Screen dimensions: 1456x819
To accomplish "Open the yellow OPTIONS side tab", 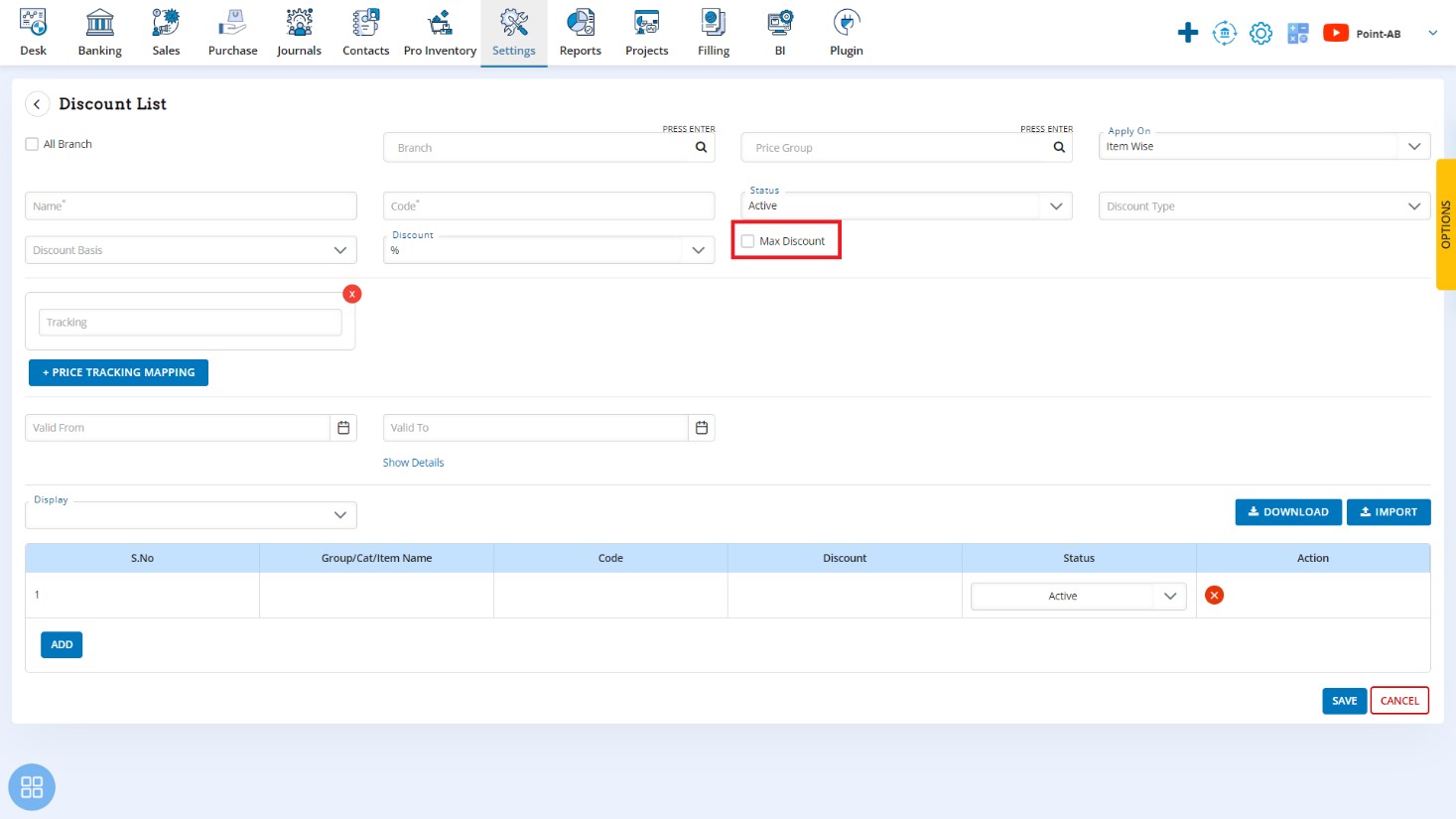I will [1446, 224].
